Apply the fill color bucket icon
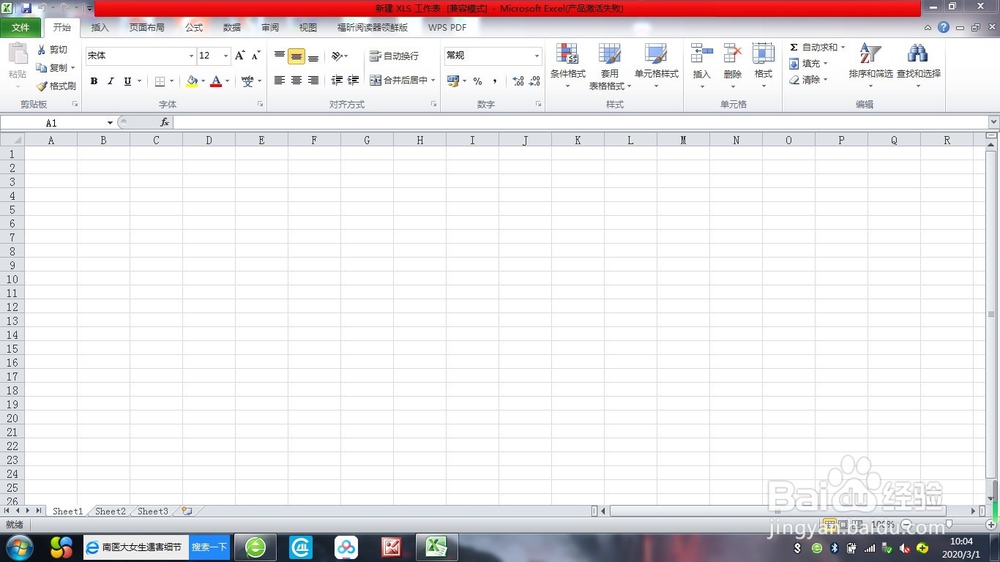 (191, 81)
